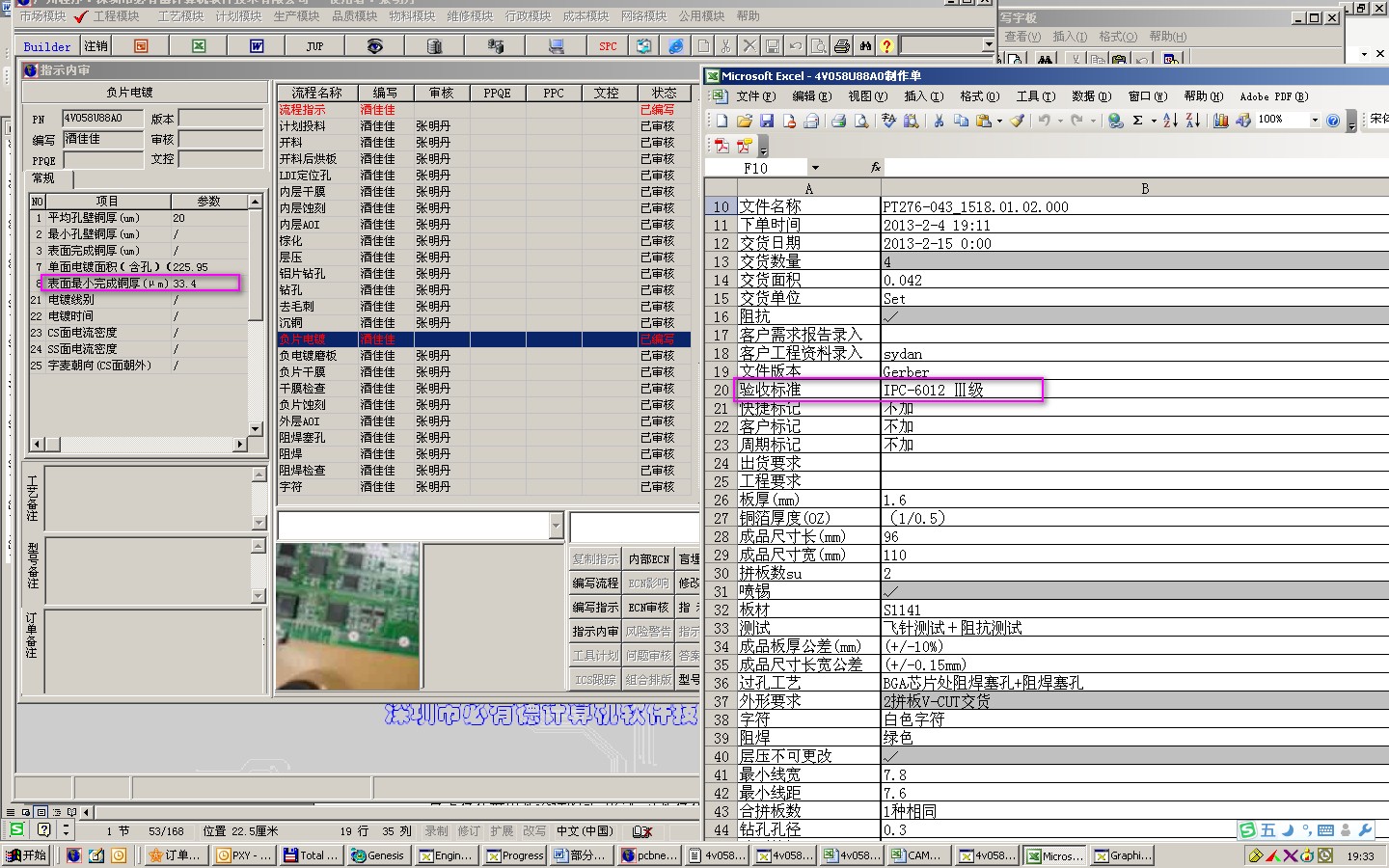Click the 开始 Start button on taskbar
1389x868 pixels.
(27, 855)
